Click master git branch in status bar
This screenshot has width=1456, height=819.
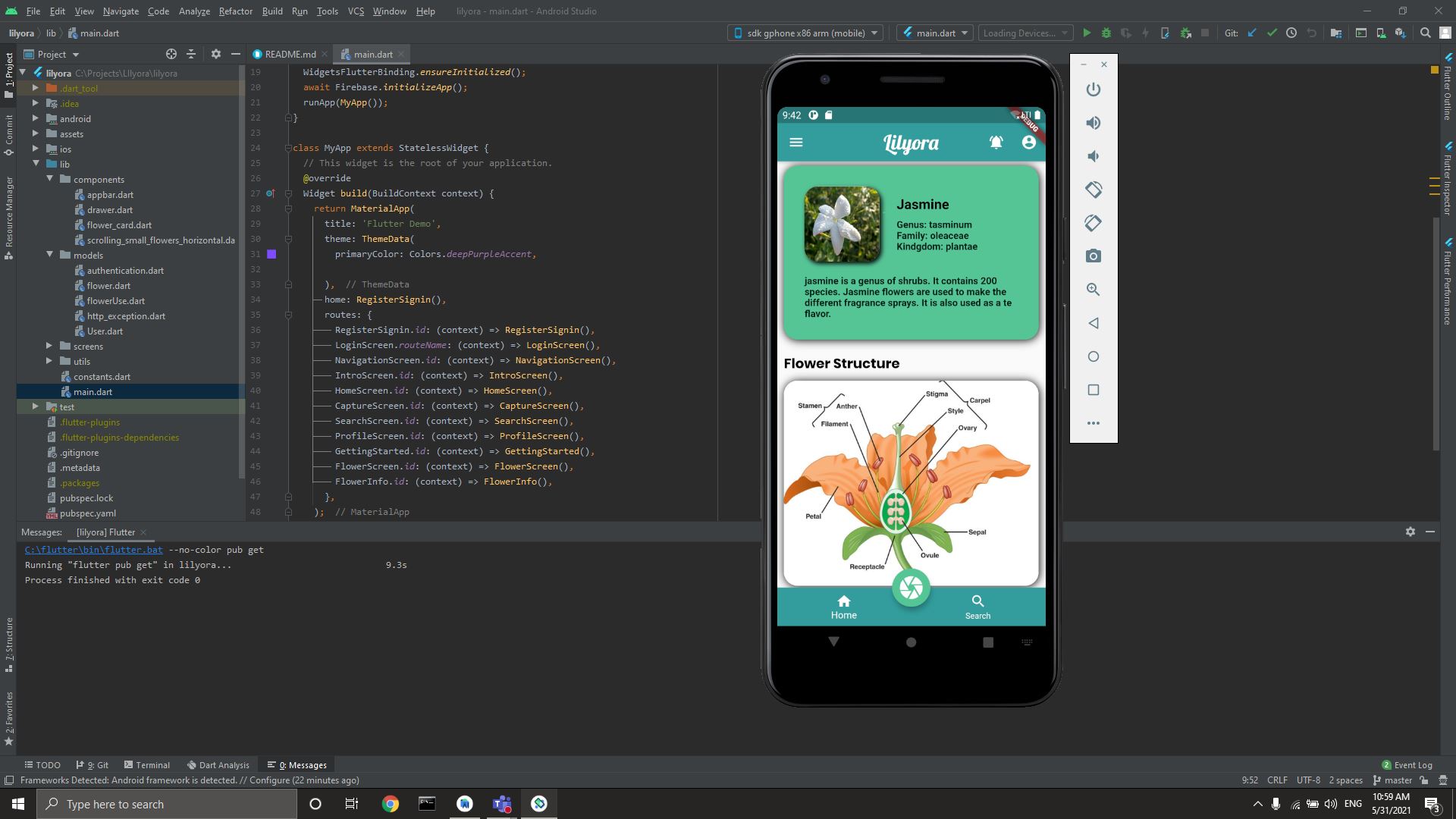click(1392, 780)
